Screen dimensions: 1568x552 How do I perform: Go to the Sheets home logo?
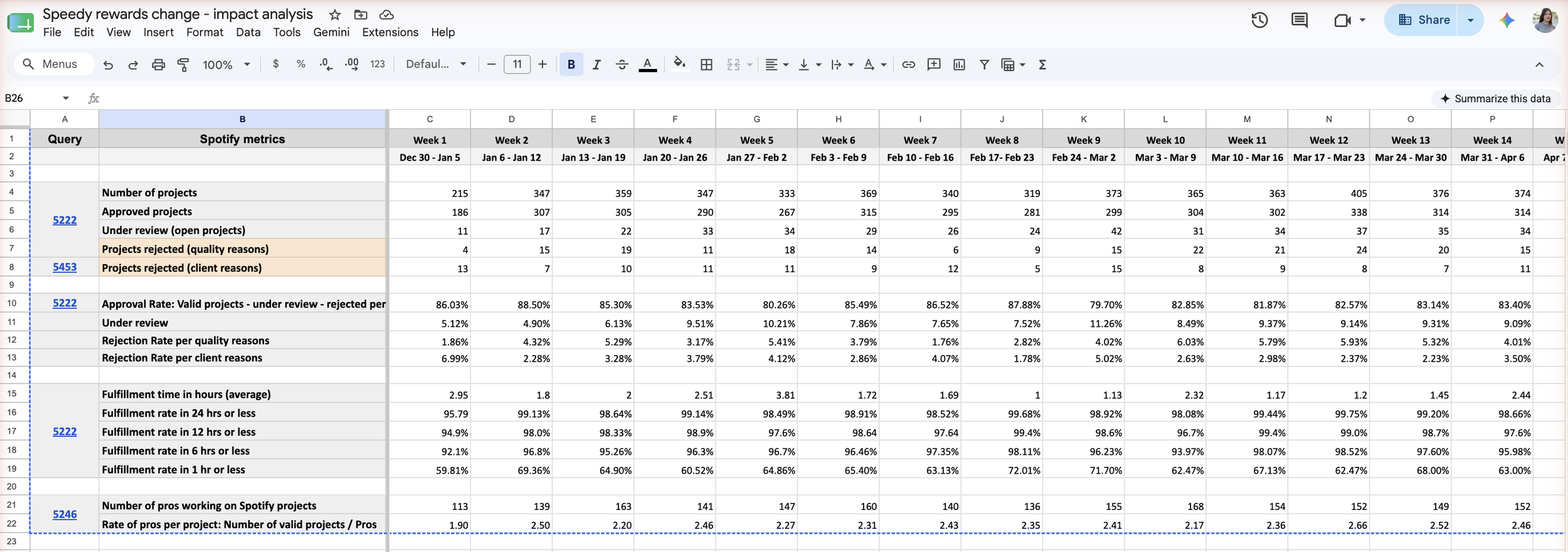pyautogui.click(x=21, y=23)
